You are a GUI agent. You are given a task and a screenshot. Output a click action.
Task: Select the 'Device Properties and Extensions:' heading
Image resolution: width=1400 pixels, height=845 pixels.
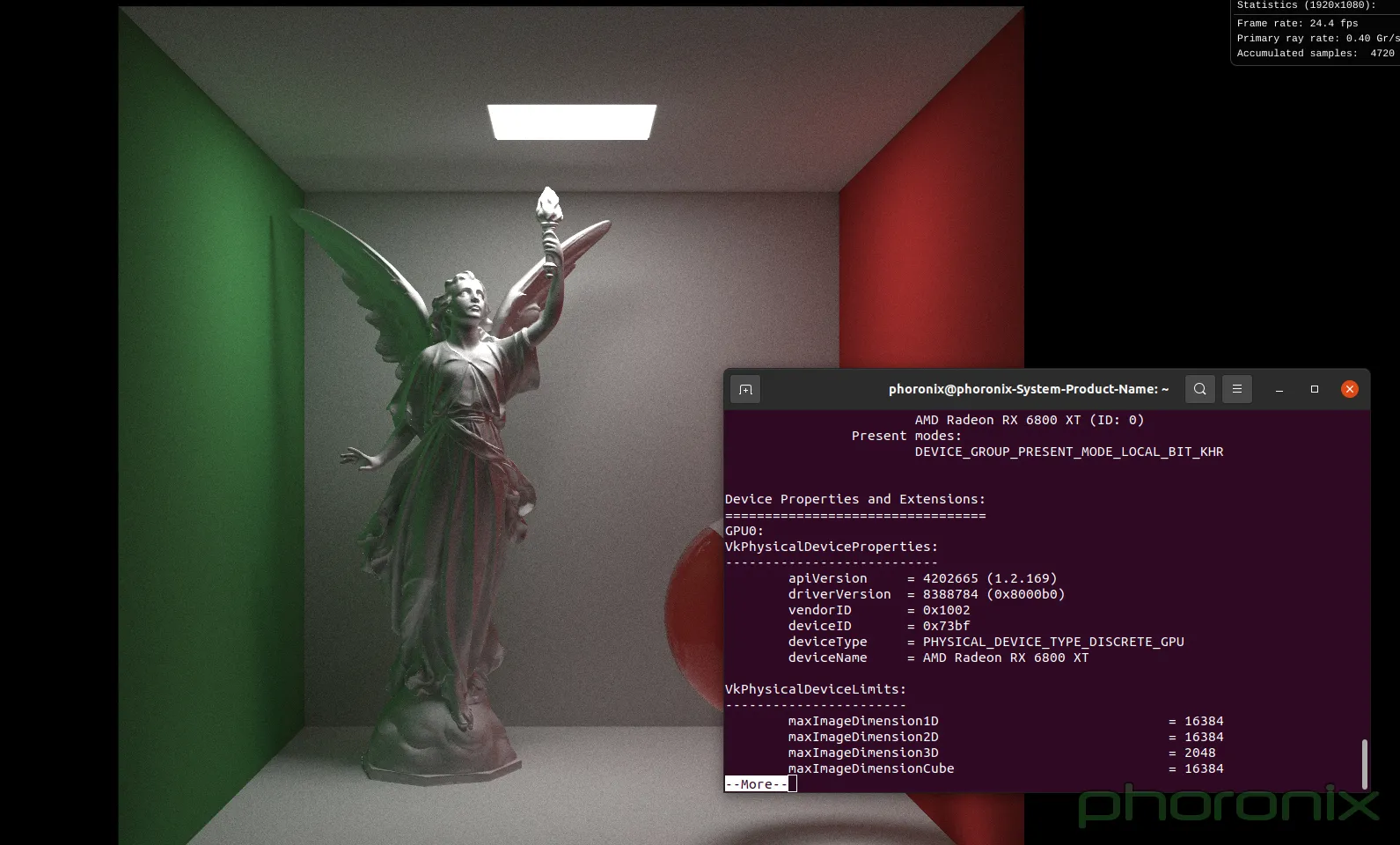click(x=855, y=499)
